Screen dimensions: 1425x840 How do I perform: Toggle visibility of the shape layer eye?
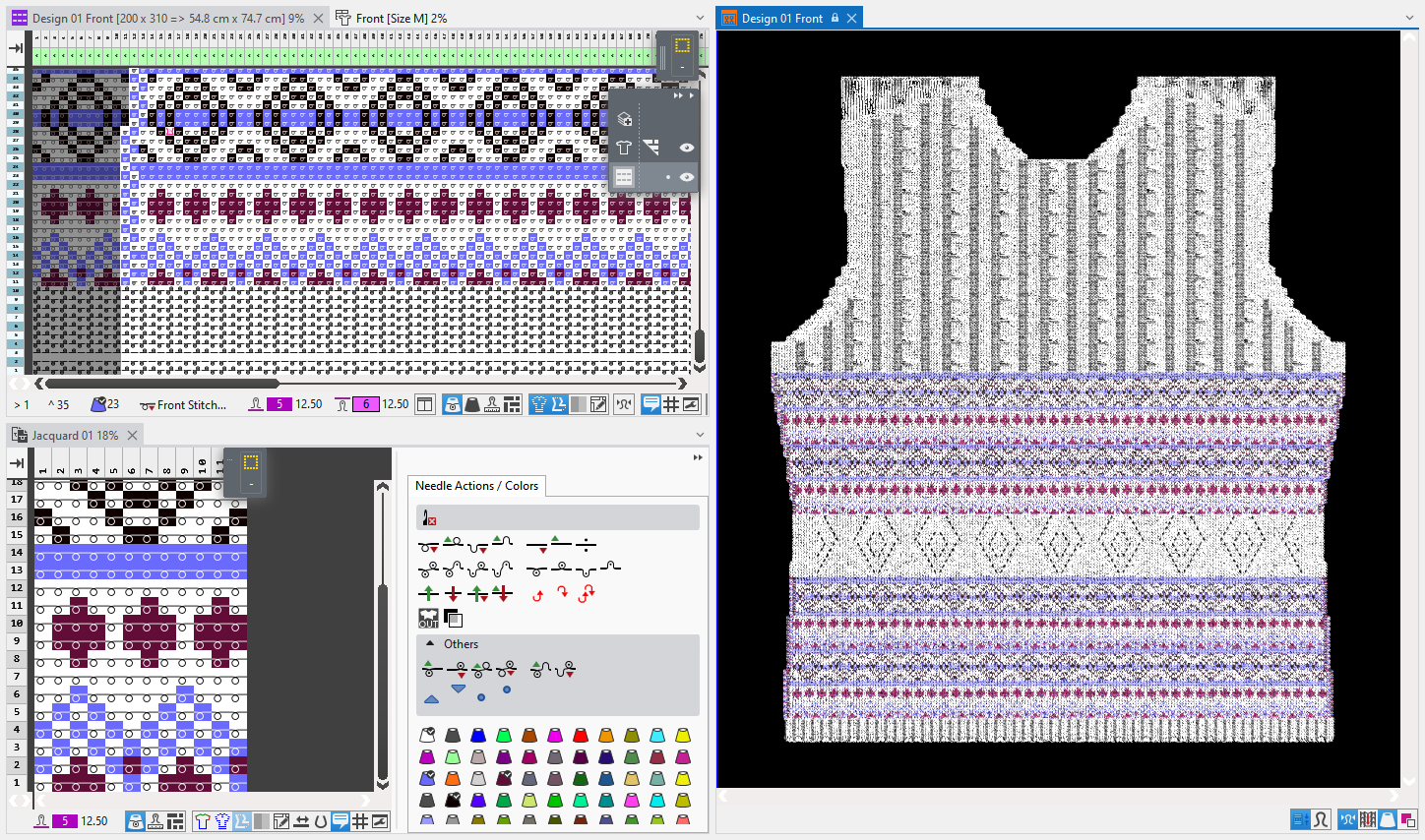click(687, 148)
